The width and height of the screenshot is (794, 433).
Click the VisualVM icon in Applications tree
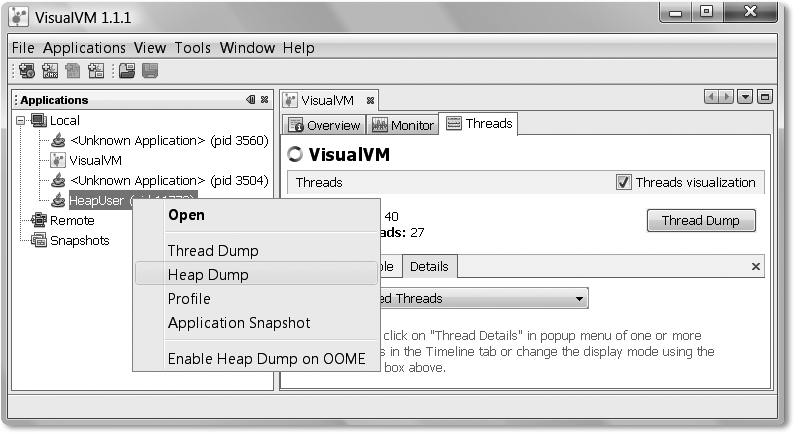59,160
